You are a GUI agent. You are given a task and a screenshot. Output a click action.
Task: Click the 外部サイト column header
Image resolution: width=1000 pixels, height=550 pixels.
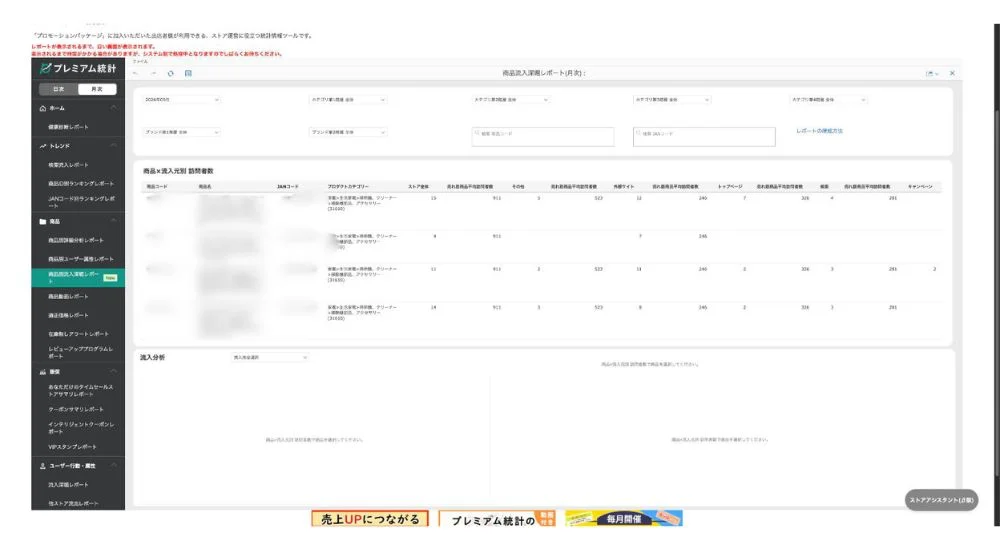point(624,186)
